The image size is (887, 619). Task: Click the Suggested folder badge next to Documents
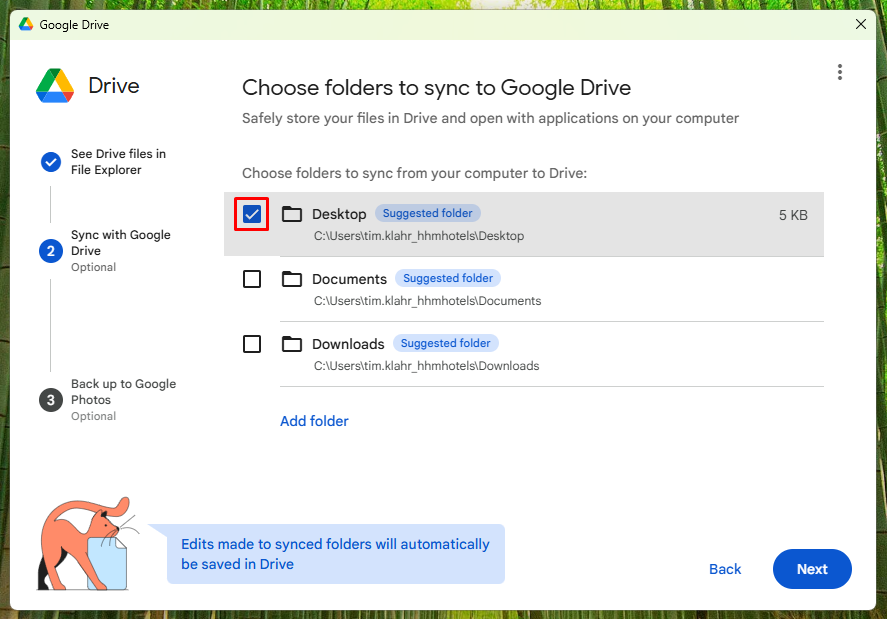click(448, 278)
